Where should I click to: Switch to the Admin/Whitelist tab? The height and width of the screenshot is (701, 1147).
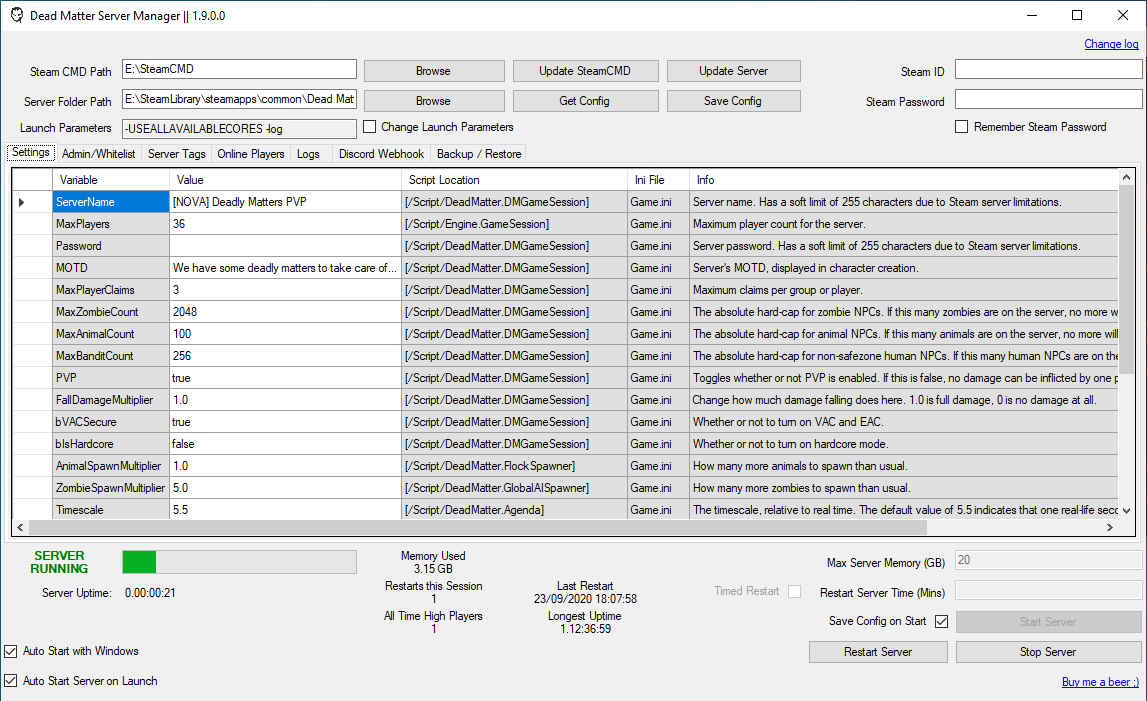tap(98, 153)
